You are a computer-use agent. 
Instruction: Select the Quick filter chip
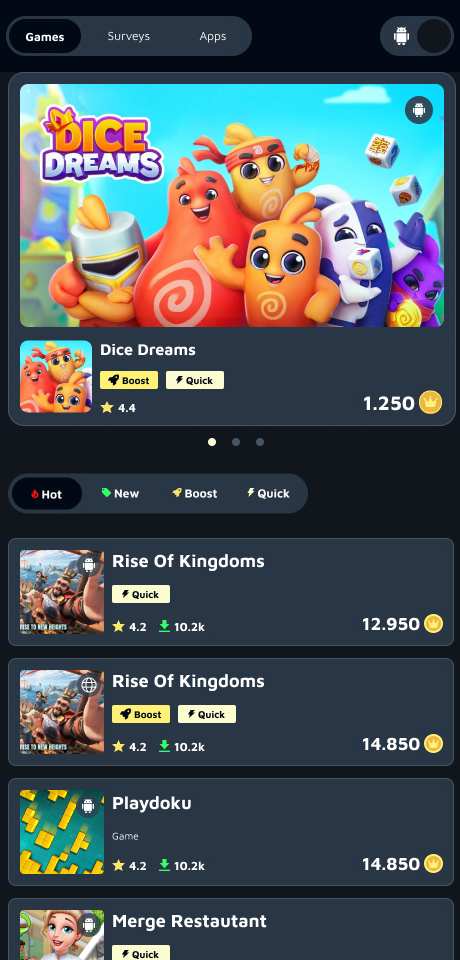coord(268,493)
